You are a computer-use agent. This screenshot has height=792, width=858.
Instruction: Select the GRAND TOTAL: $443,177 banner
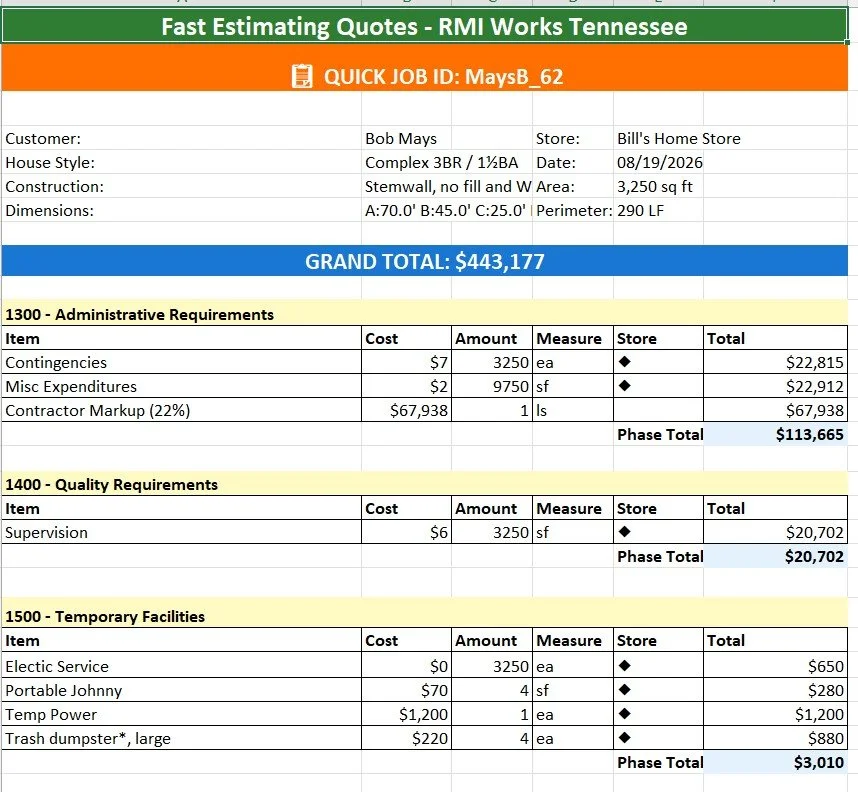pos(425,261)
